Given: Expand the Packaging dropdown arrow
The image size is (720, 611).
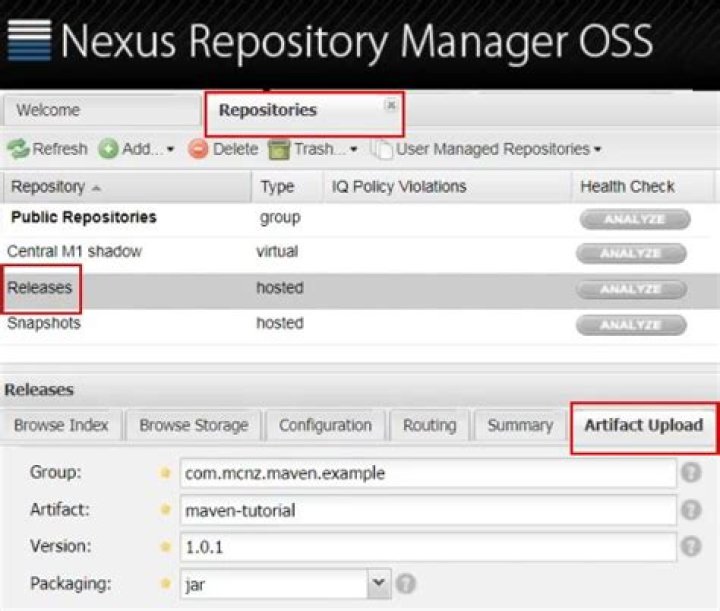Looking at the screenshot, I should coord(378,583).
